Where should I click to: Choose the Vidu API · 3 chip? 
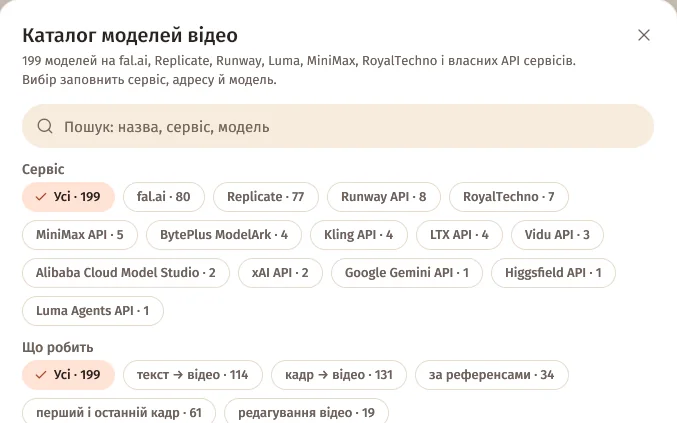tap(557, 235)
